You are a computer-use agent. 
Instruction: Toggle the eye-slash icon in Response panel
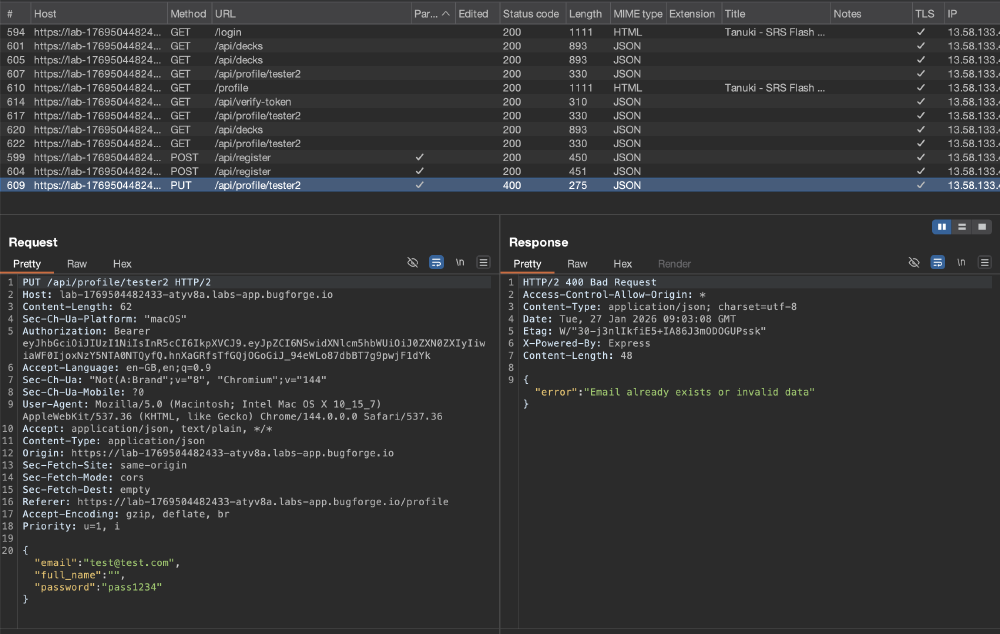tap(914, 262)
